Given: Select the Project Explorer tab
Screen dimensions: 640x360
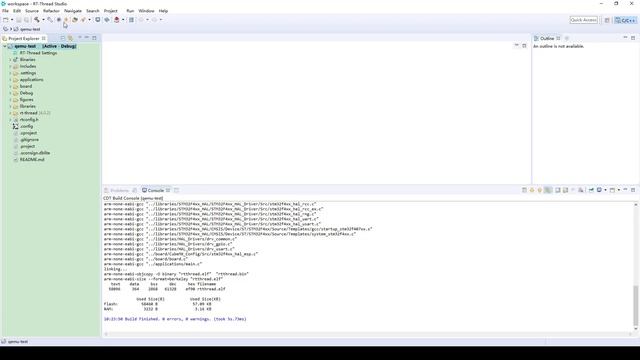Looking at the screenshot, I should click(x=24, y=38).
